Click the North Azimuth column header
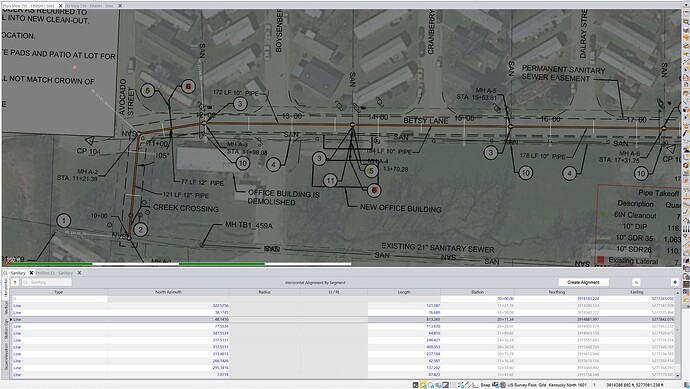Viewport: 690px width, 389px height. (x=169, y=292)
